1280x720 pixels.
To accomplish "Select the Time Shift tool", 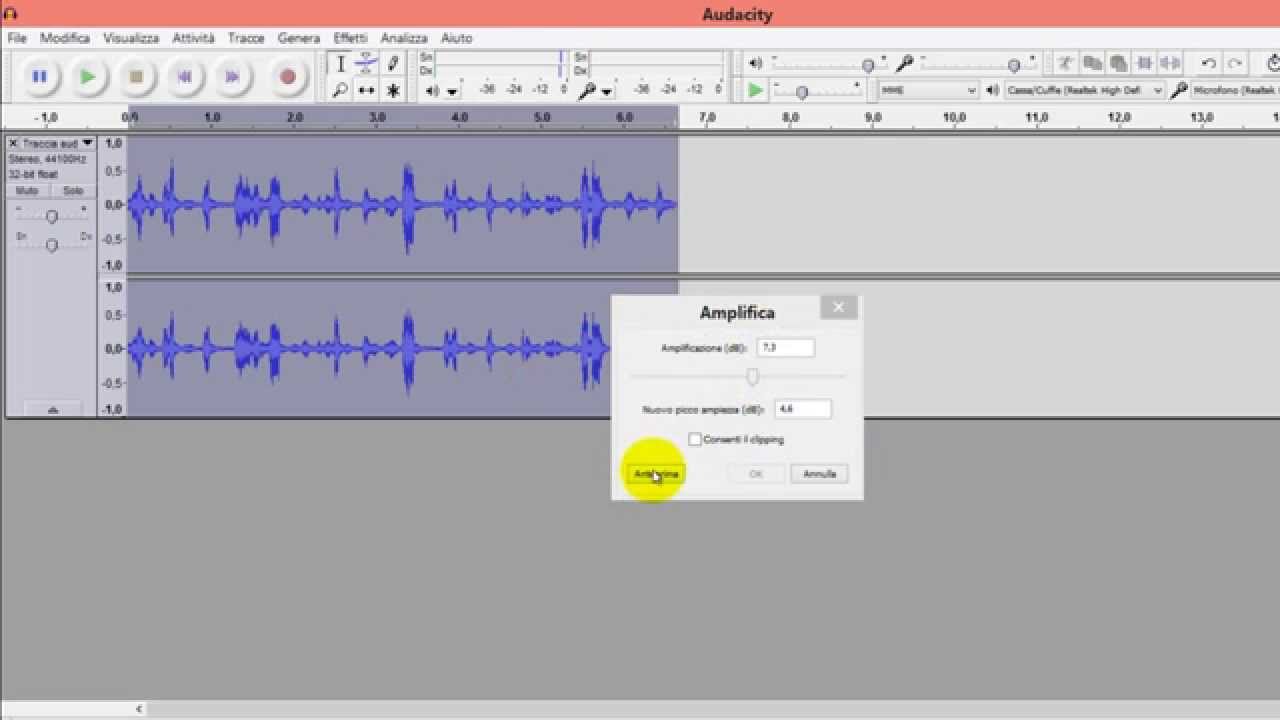I will pyautogui.click(x=366, y=90).
